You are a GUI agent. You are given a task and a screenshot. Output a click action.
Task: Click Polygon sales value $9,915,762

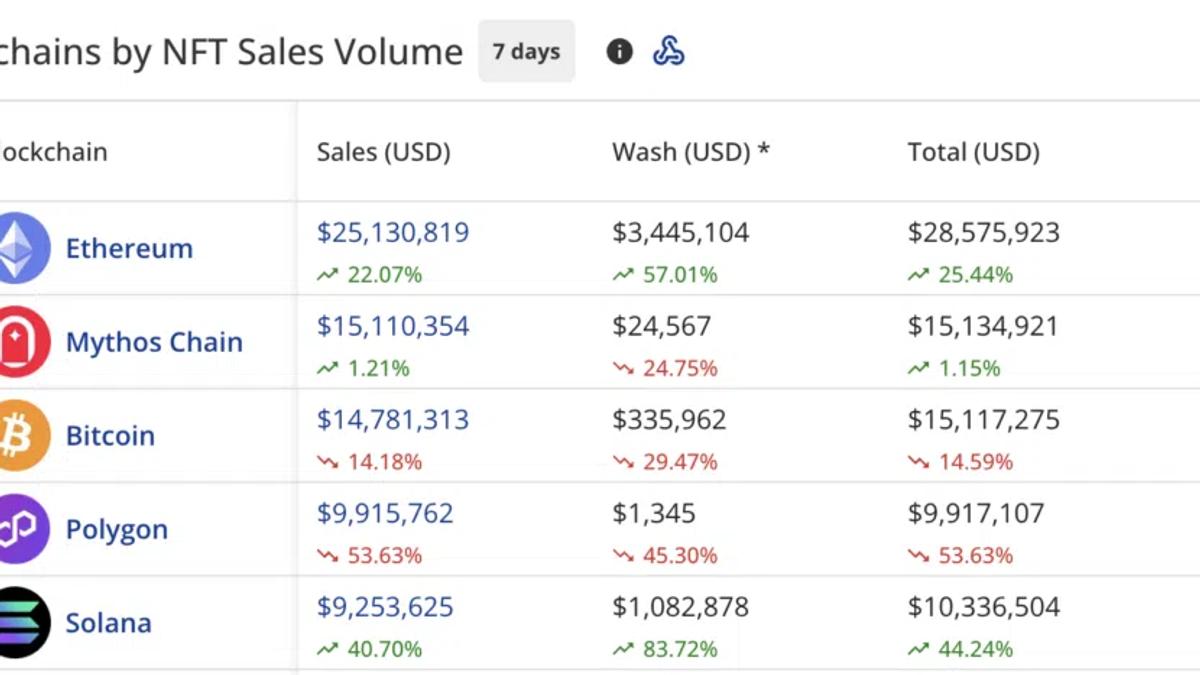point(385,514)
